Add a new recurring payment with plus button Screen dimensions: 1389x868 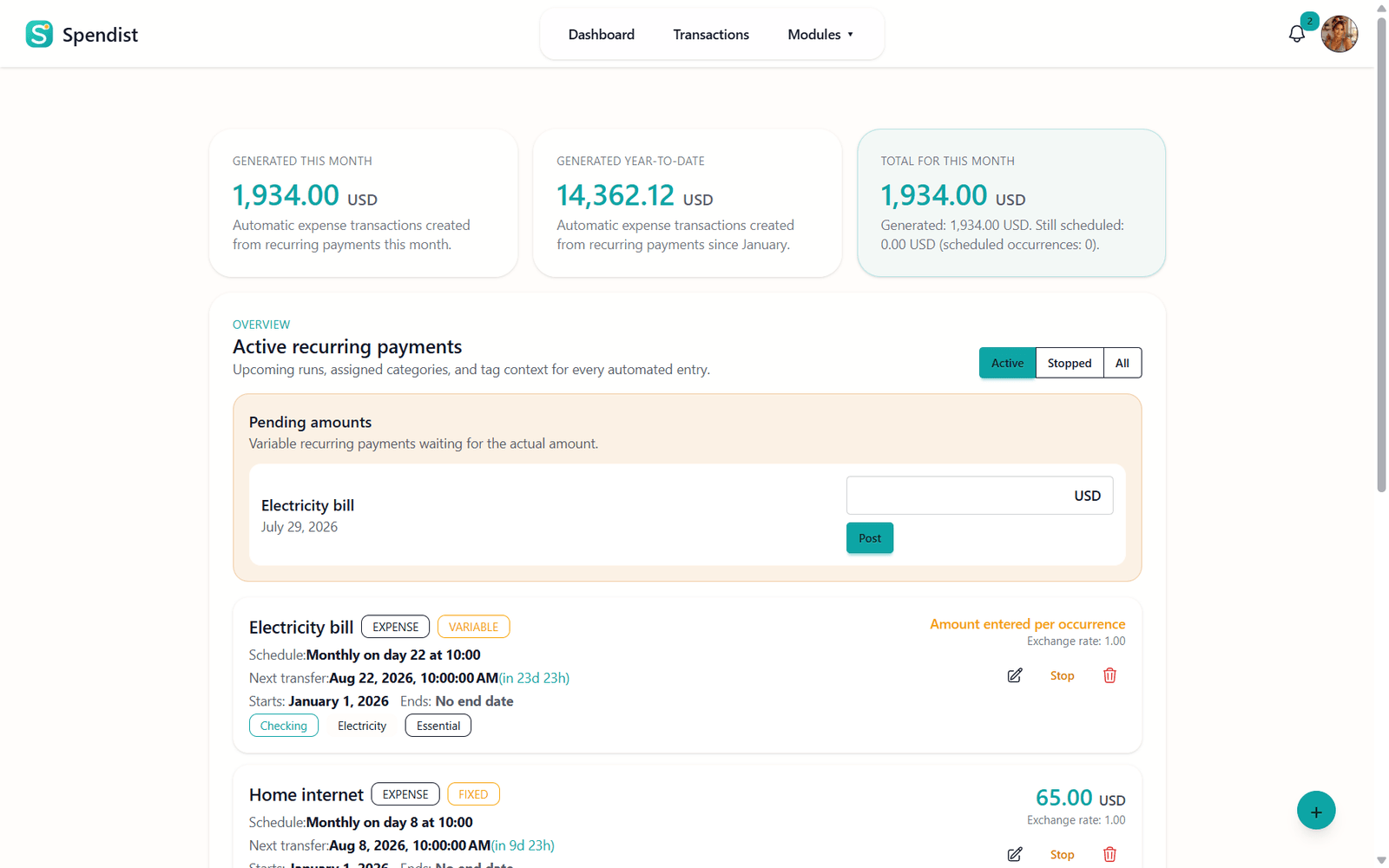(x=1316, y=811)
